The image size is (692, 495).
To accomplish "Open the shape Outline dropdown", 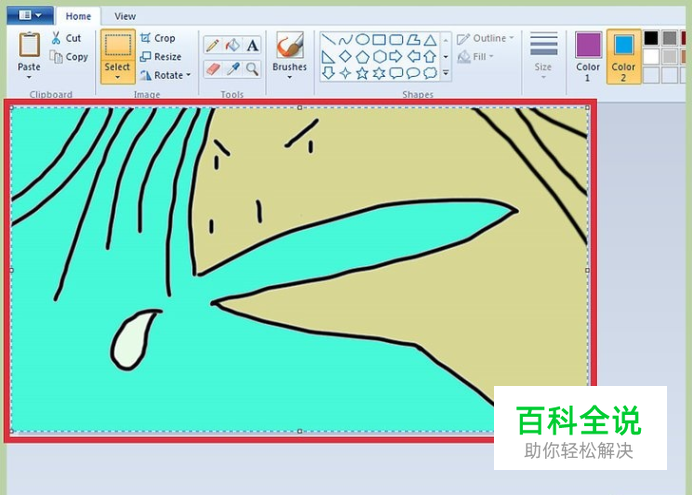I will pyautogui.click(x=485, y=38).
